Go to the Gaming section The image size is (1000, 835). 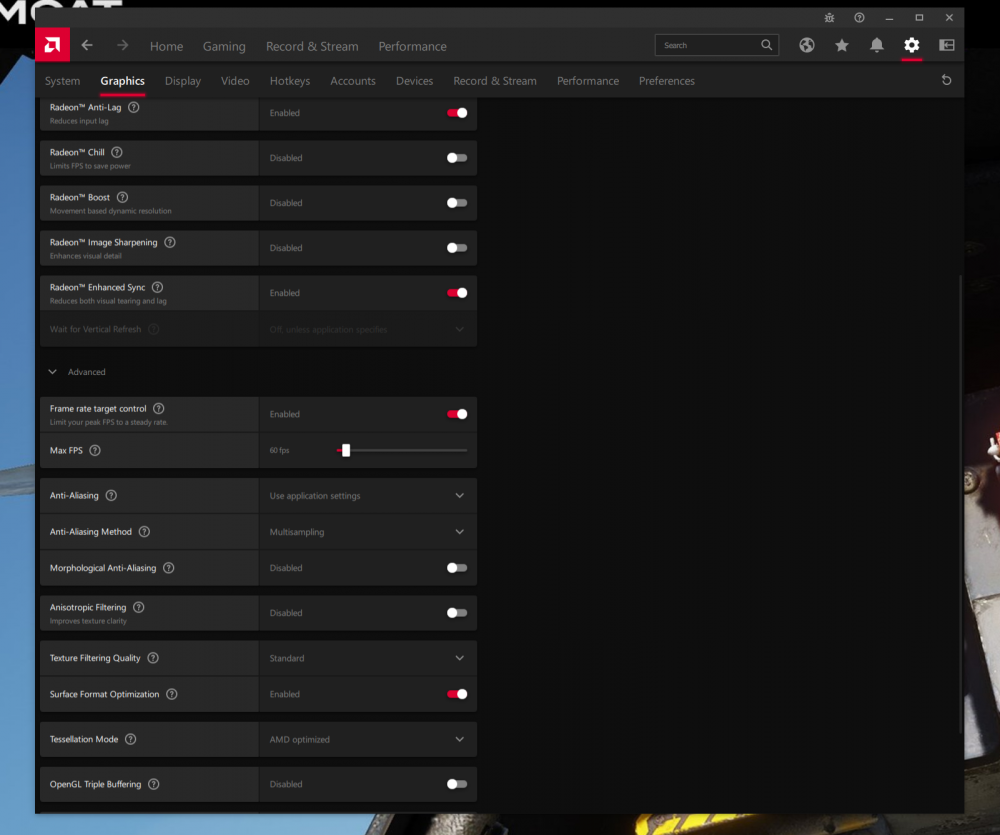(224, 46)
